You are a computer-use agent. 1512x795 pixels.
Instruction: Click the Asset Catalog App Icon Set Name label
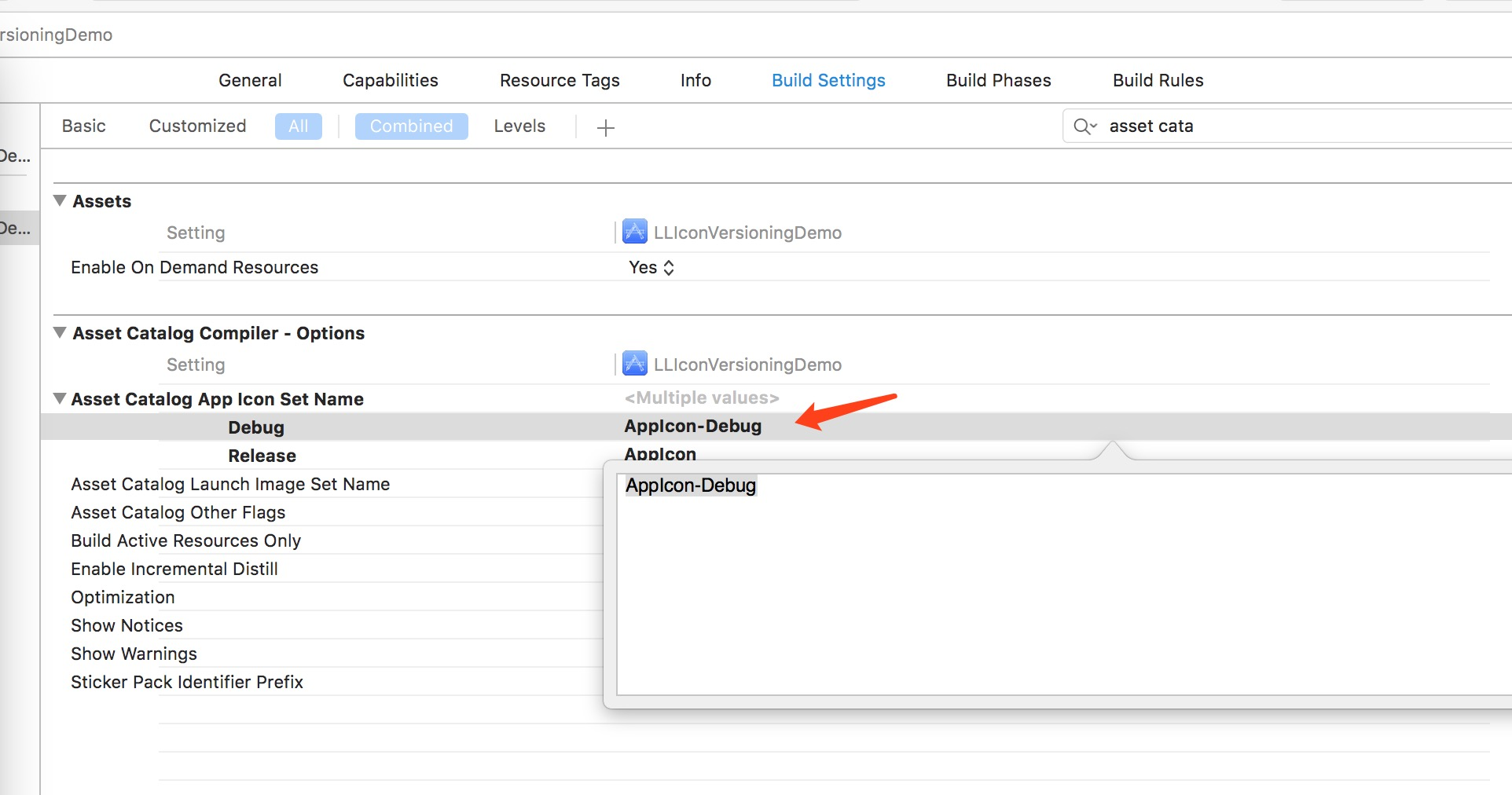(x=218, y=399)
